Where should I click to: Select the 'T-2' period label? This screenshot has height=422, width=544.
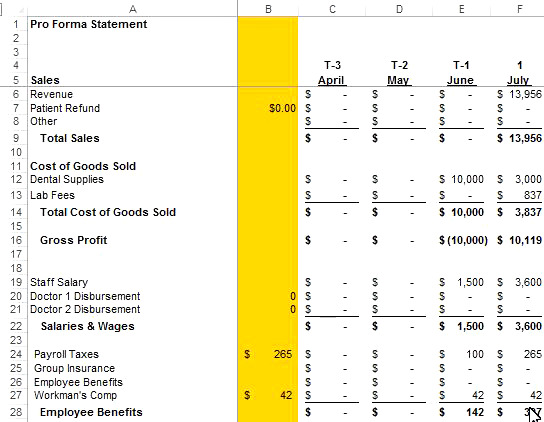pyautogui.click(x=399, y=65)
